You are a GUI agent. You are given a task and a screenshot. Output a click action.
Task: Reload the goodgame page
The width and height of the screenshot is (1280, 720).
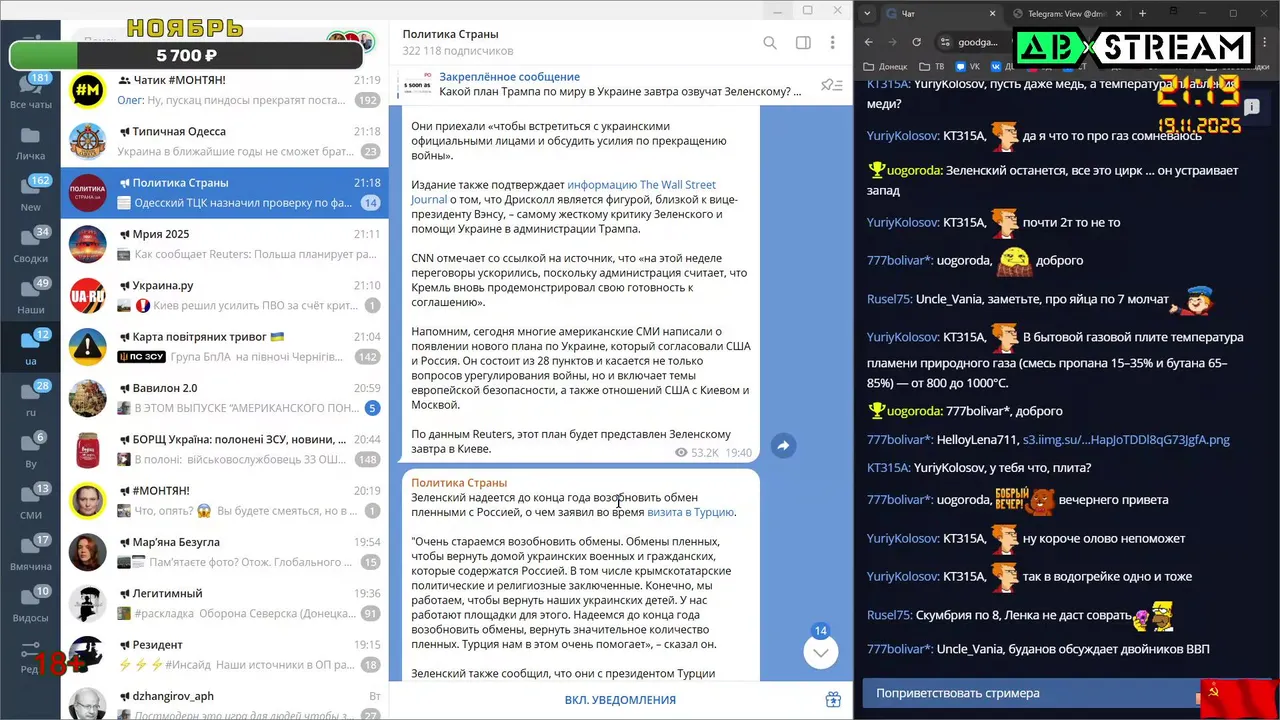pyautogui.click(x=917, y=42)
